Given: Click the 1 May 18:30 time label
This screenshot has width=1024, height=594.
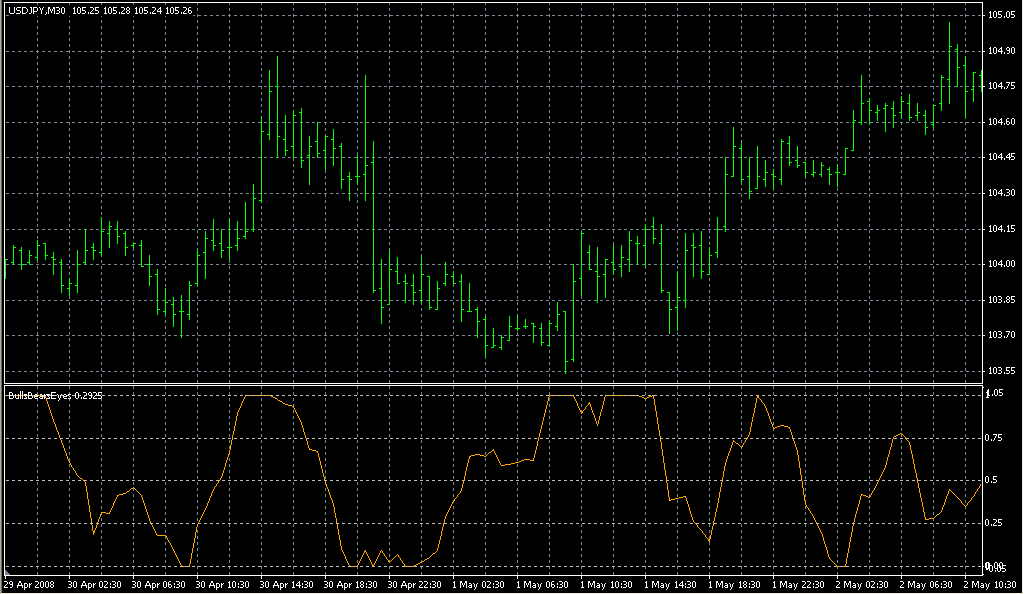Looking at the screenshot, I should tap(736, 584).
